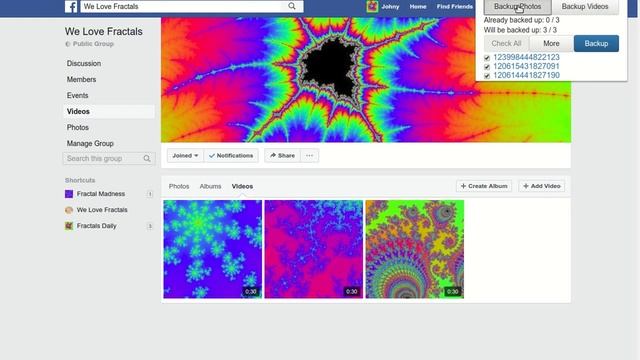Viewport: 640px width, 360px height.
Task: Click the search magnifier in top bar
Action: pyautogui.click(x=292, y=6)
